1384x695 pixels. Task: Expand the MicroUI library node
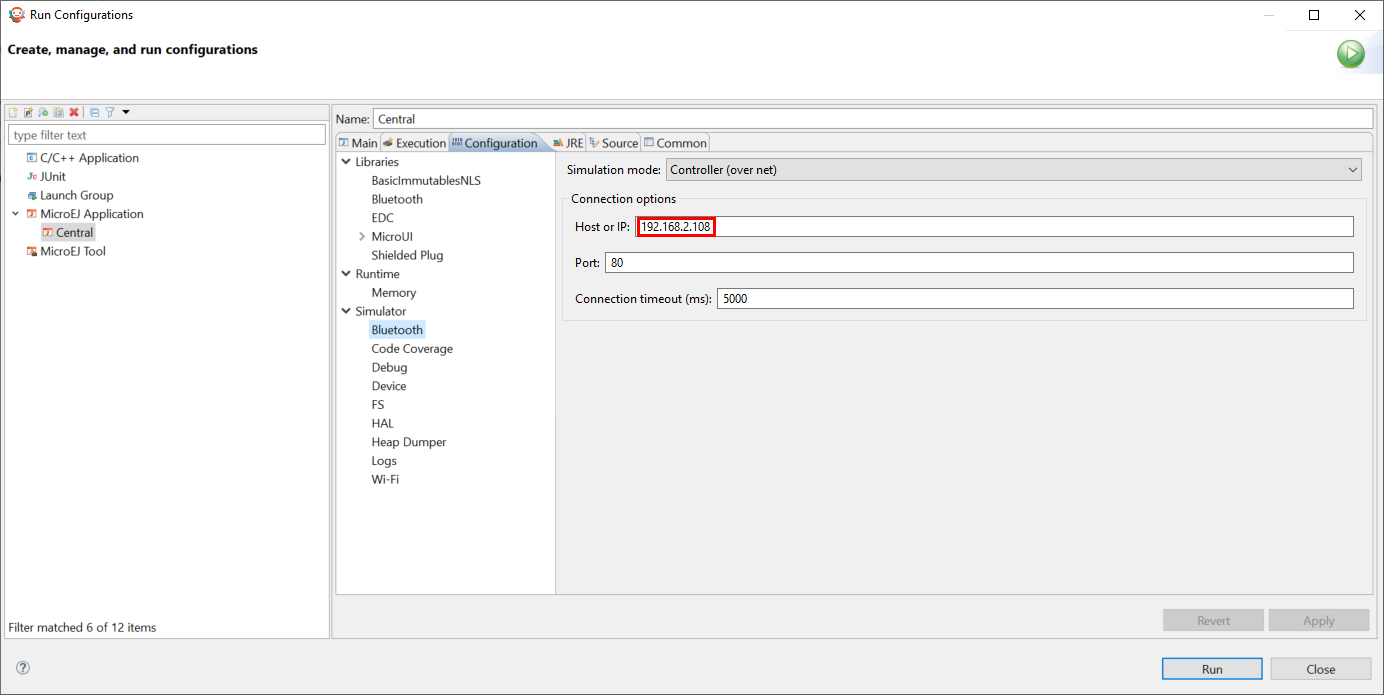(362, 237)
